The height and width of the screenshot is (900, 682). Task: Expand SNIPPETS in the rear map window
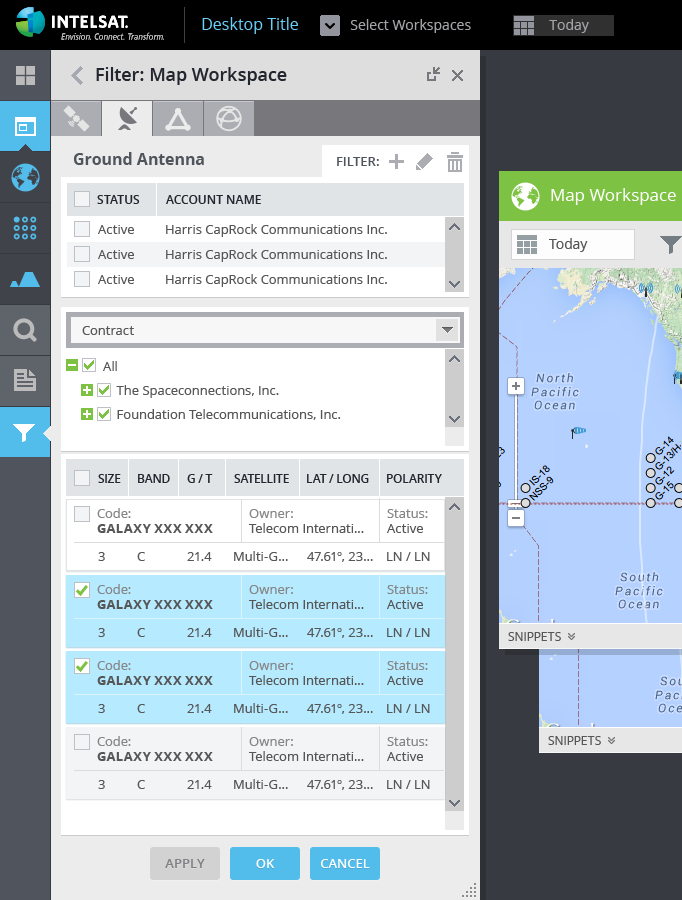tap(582, 740)
